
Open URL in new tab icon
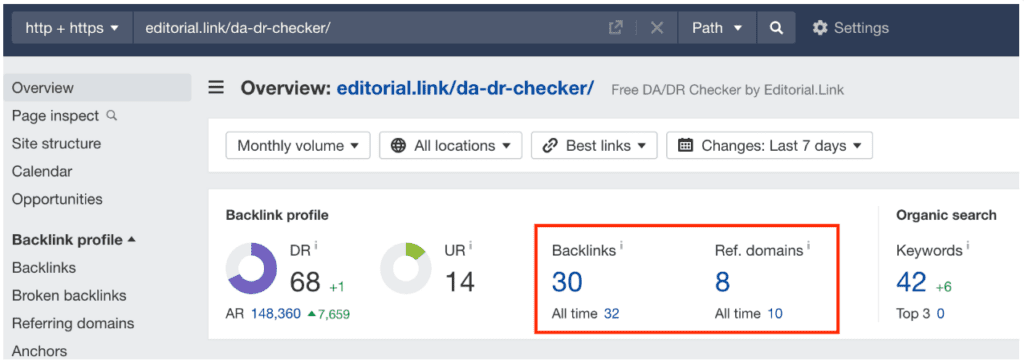615,28
